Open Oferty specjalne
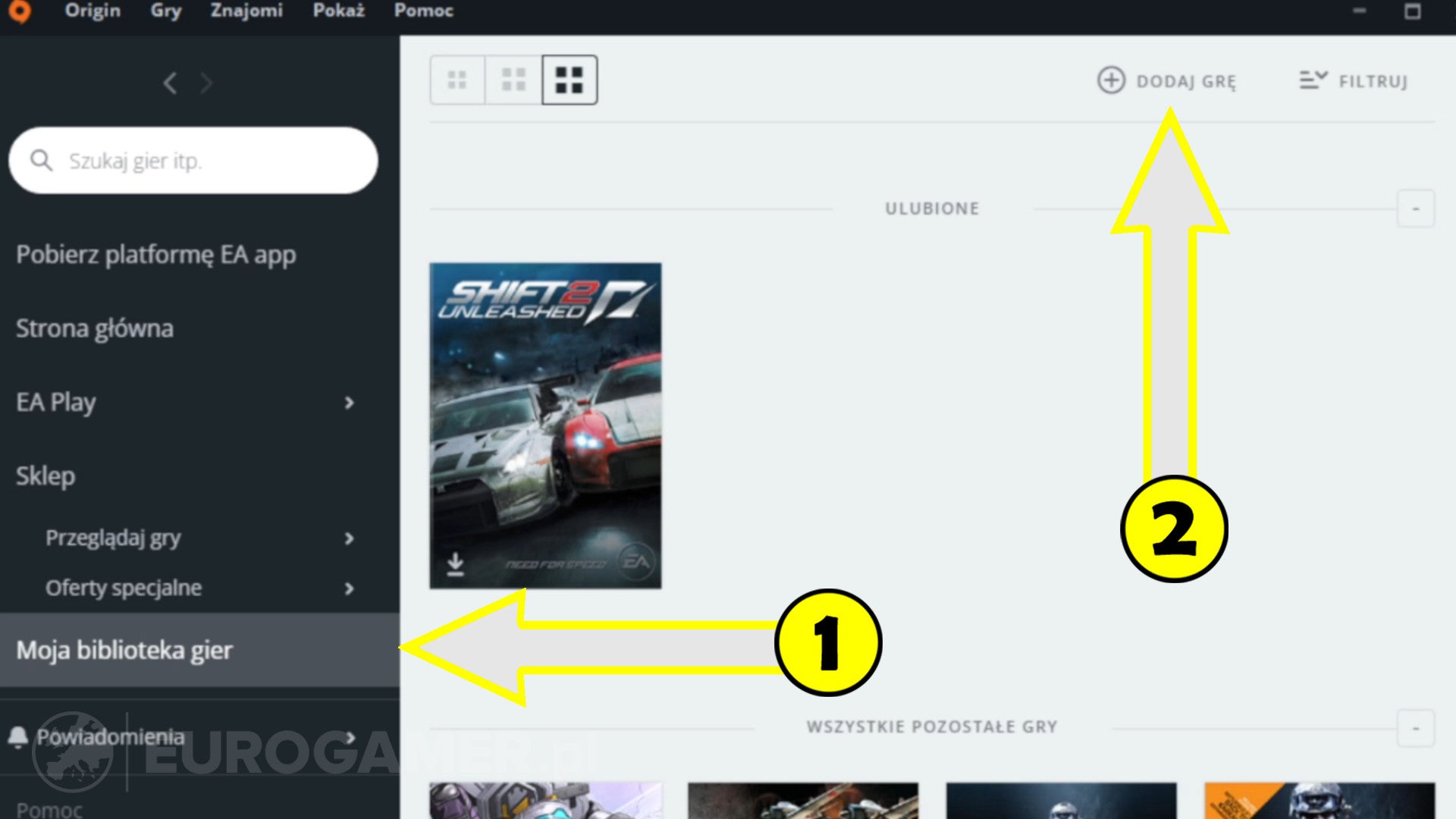The height and width of the screenshot is (819, 1456). [124, 588]
